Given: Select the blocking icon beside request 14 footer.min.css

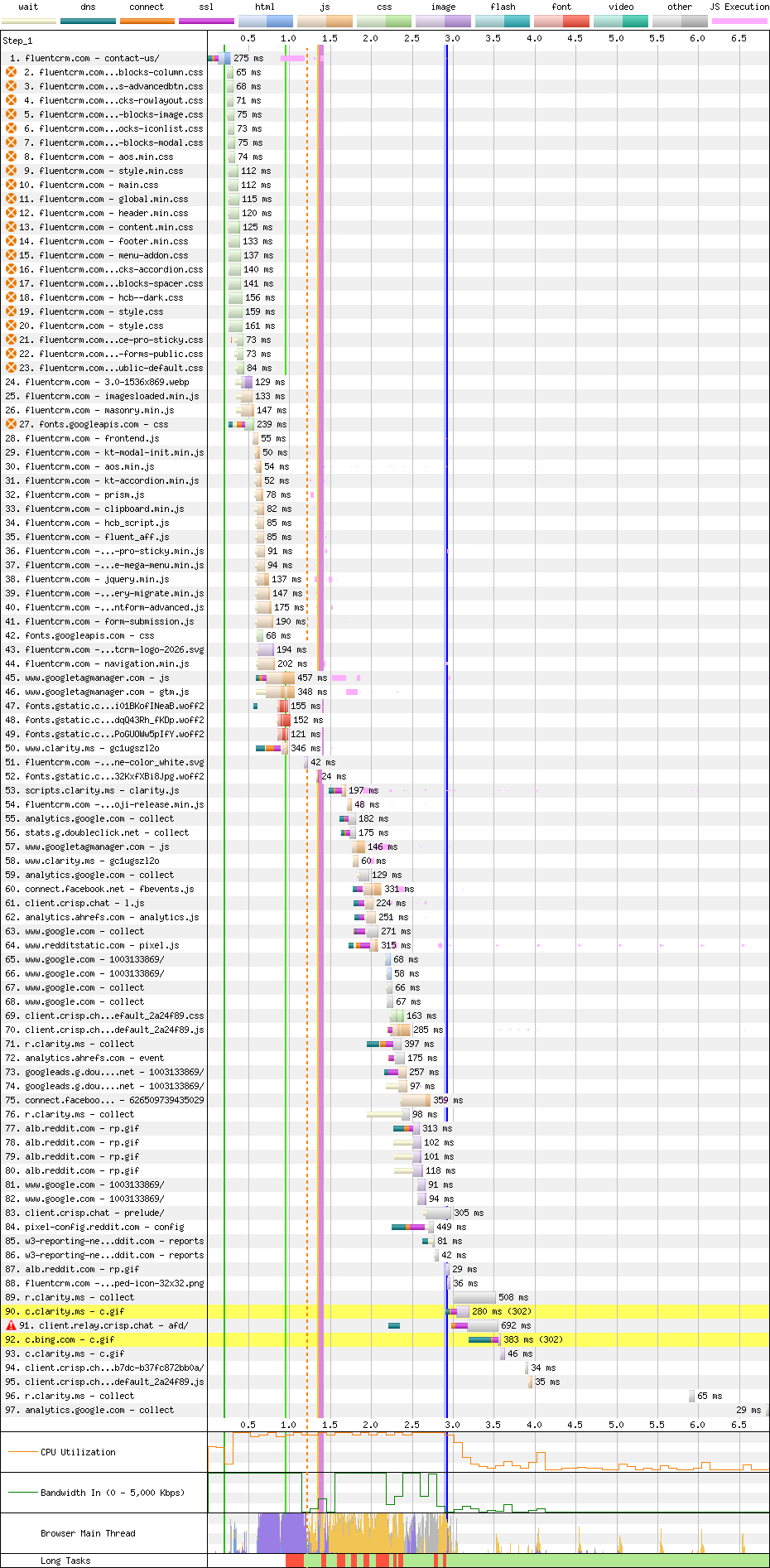Looking at the screenshot, I should tap(12, 241).
